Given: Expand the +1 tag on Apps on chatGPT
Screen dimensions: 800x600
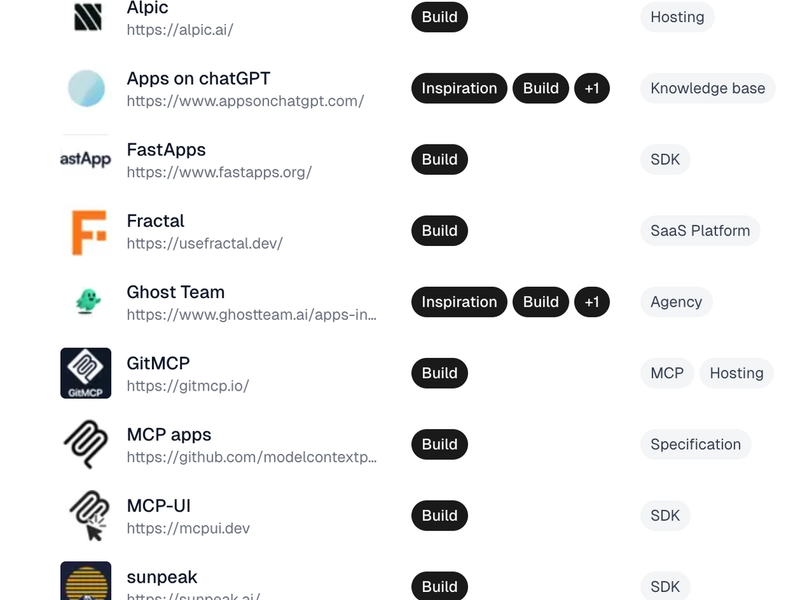Looking at the screenshot, I should tap(592, 88).
